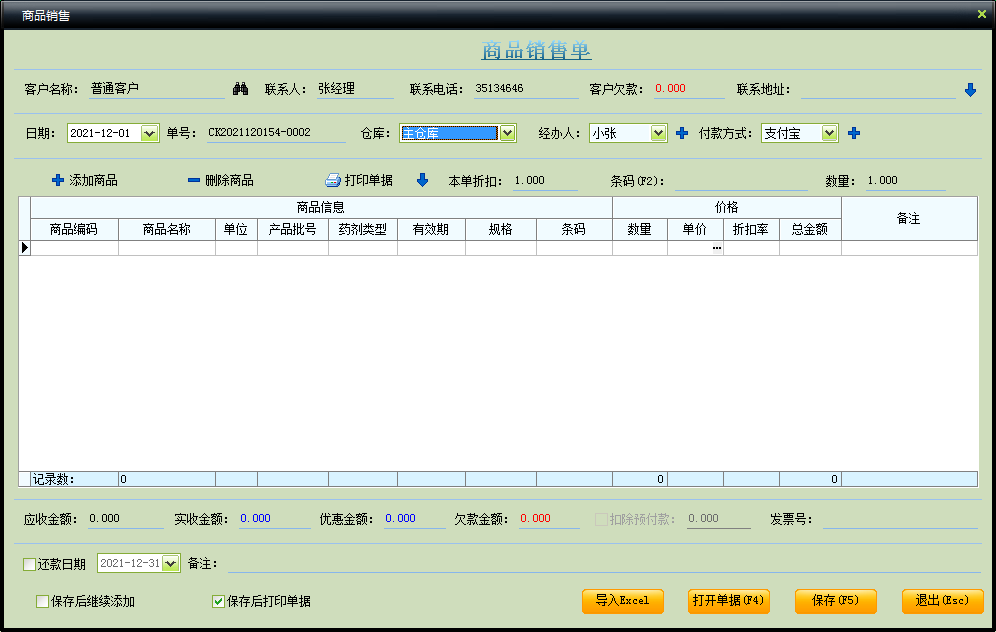Click the 单号 input field
Image resolution: width=996 pixels, height=632 pixels.
[x=276, y=133]
